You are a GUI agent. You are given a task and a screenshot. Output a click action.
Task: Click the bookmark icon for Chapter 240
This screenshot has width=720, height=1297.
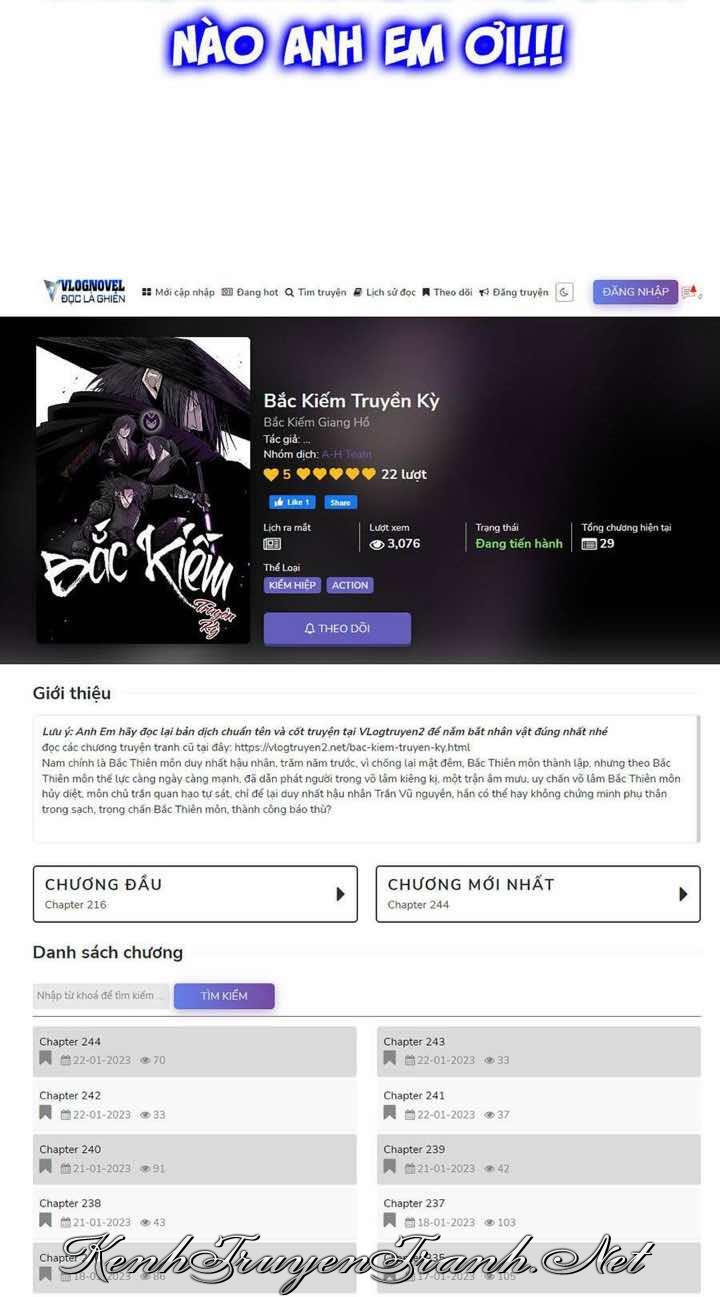click(x=45, y=1166)
